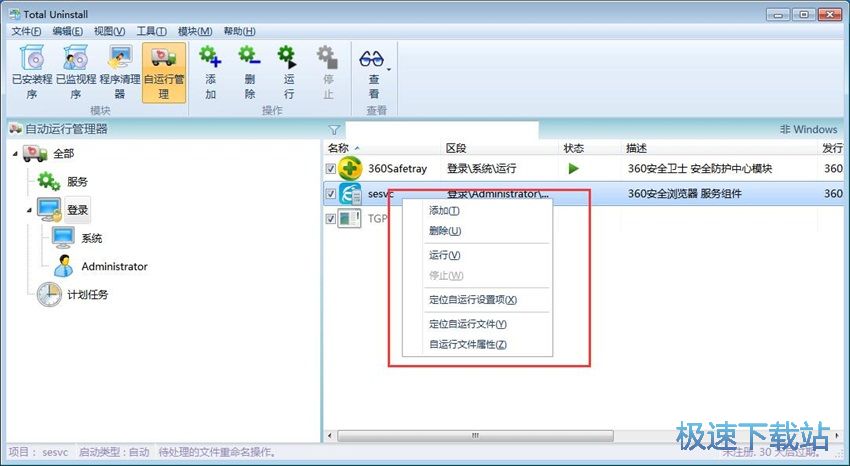Click the sesvc browser icon

(x=350, y=193)
